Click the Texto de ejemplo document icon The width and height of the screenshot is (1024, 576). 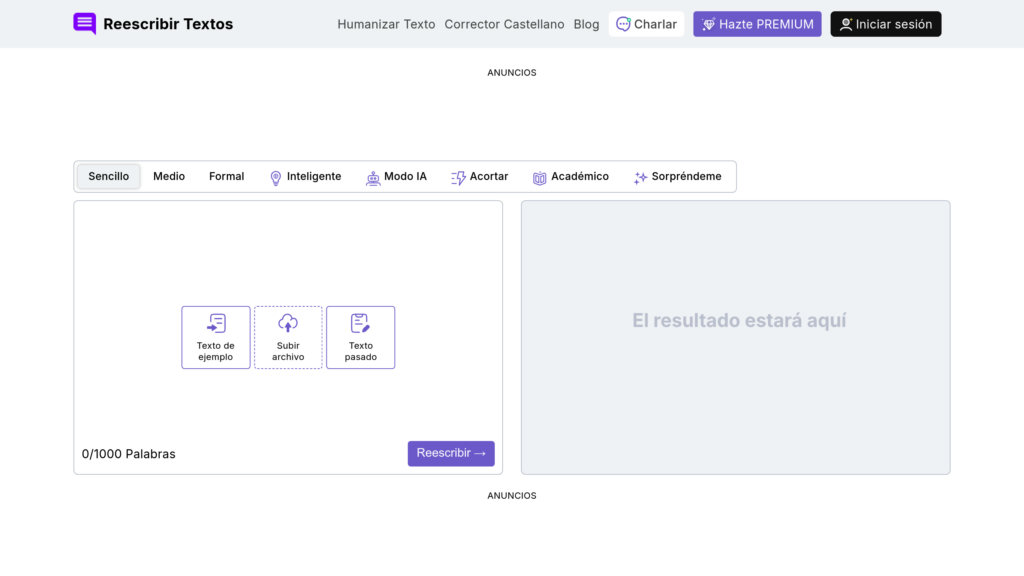(x=215, y=322)
